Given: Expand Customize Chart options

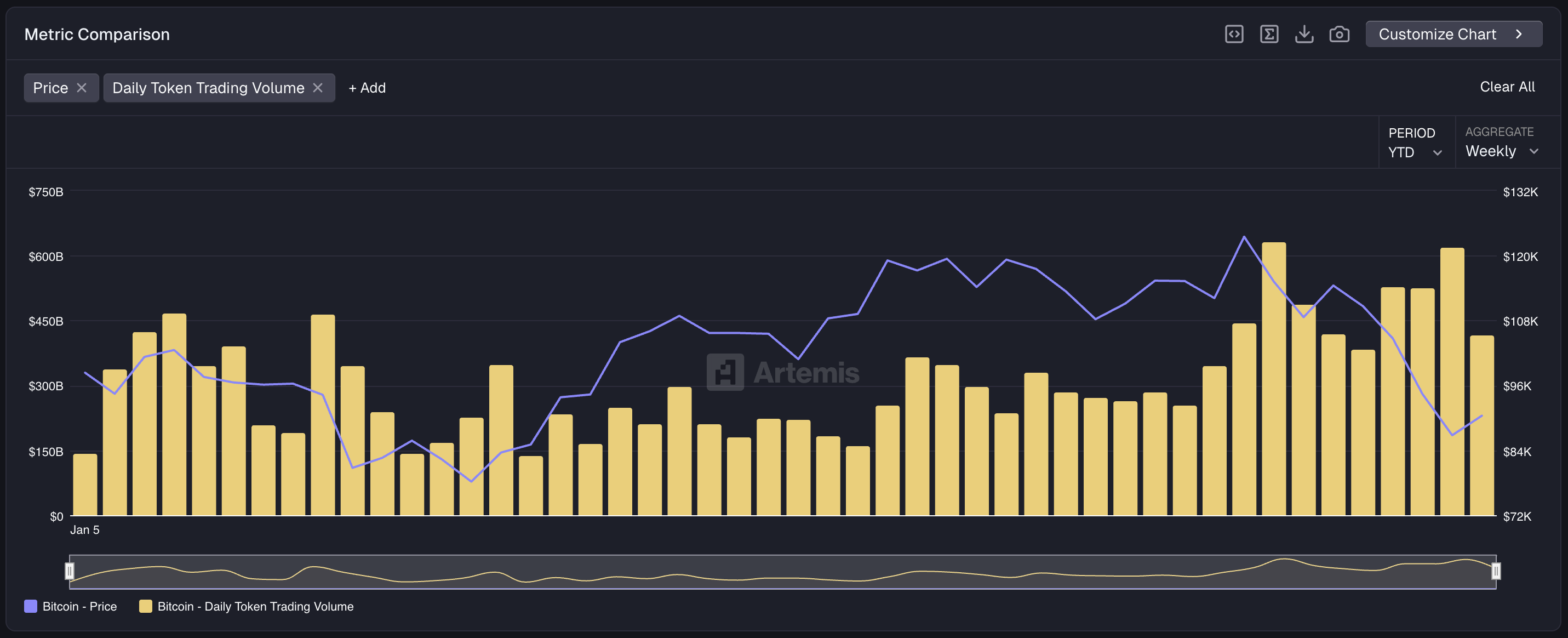Looking at the screenshot, I should click(x=1453, y=34).
